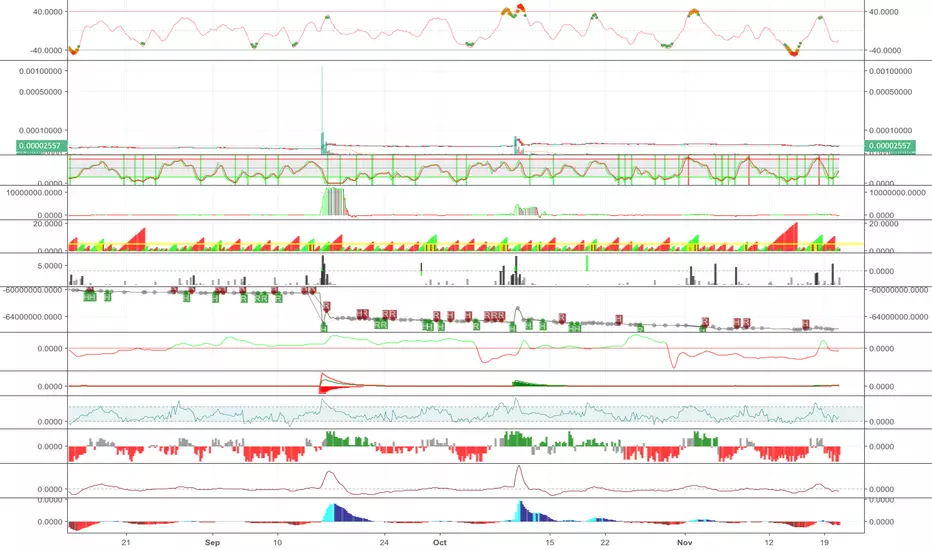Click the bright green bar in the 5.0000 pane
The image size is (932, 550).
pyautogui.click(x=587, y=263)
